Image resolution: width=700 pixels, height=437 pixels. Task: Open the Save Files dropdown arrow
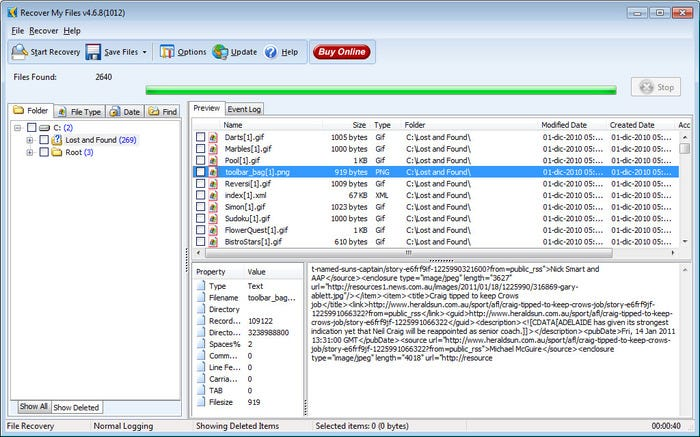(x=144, y=52)
